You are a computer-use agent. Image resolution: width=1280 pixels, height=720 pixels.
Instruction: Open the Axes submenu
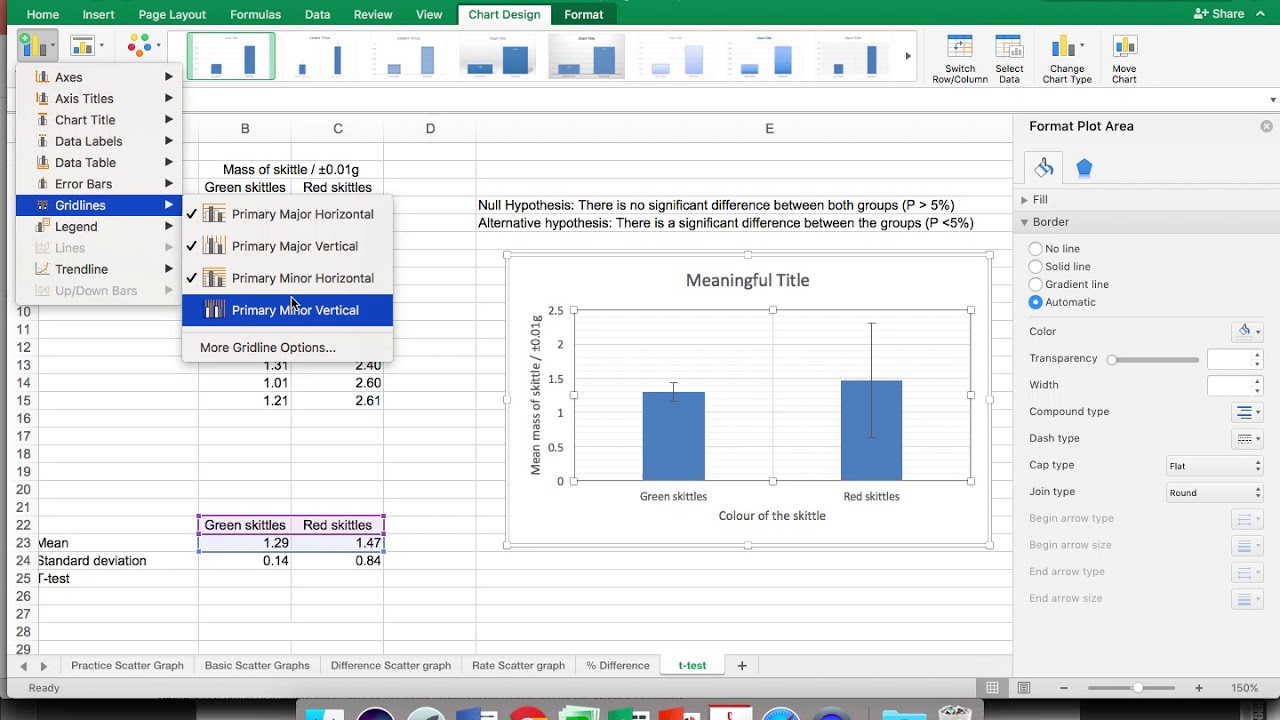pyautogui.click(x=100, y=77)
